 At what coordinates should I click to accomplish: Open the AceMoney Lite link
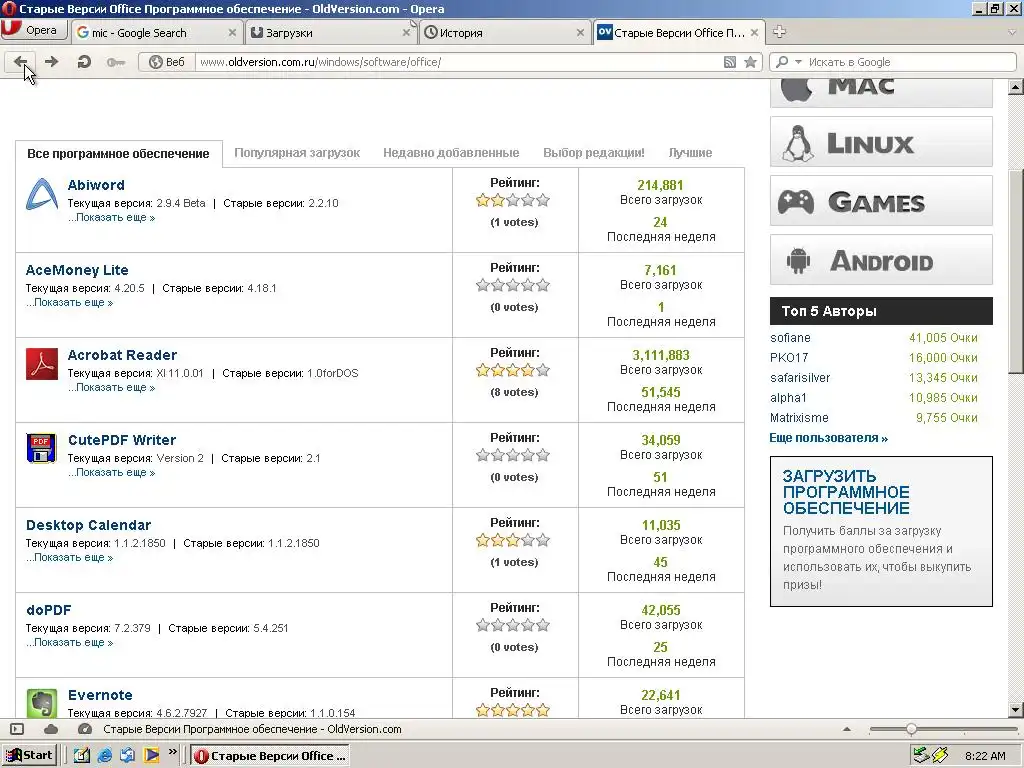pyautogui.click(x=77, y=270)
